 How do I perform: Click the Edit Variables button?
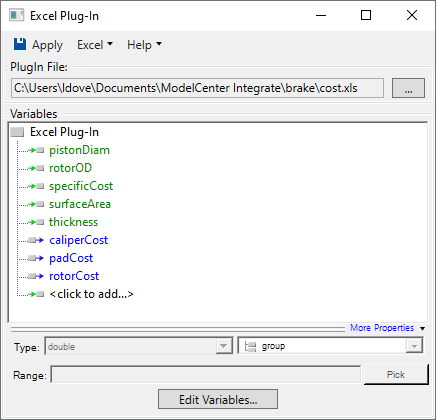click(x=218, y=399)
